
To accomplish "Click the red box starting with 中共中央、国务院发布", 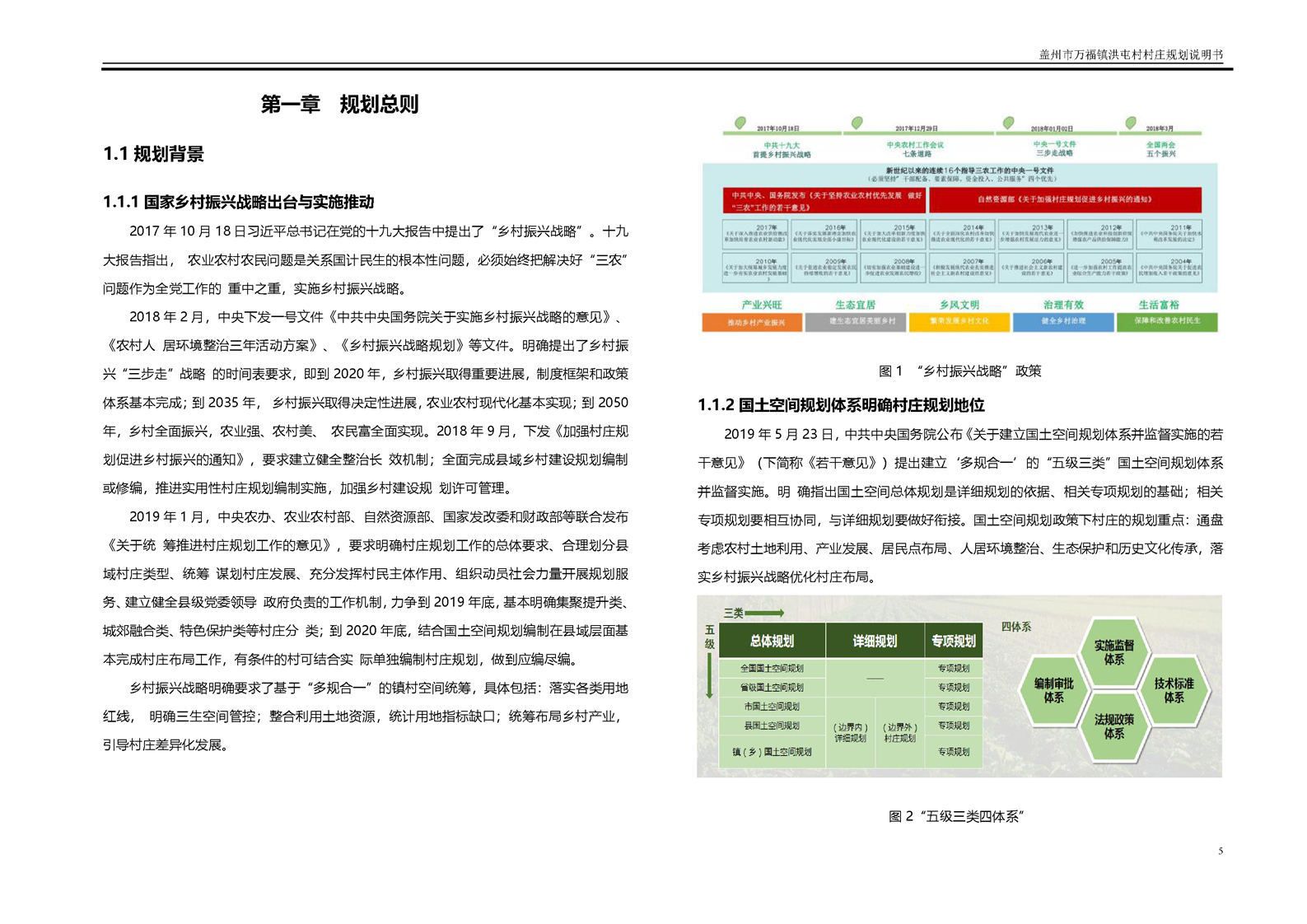I will tap(824, 201).
